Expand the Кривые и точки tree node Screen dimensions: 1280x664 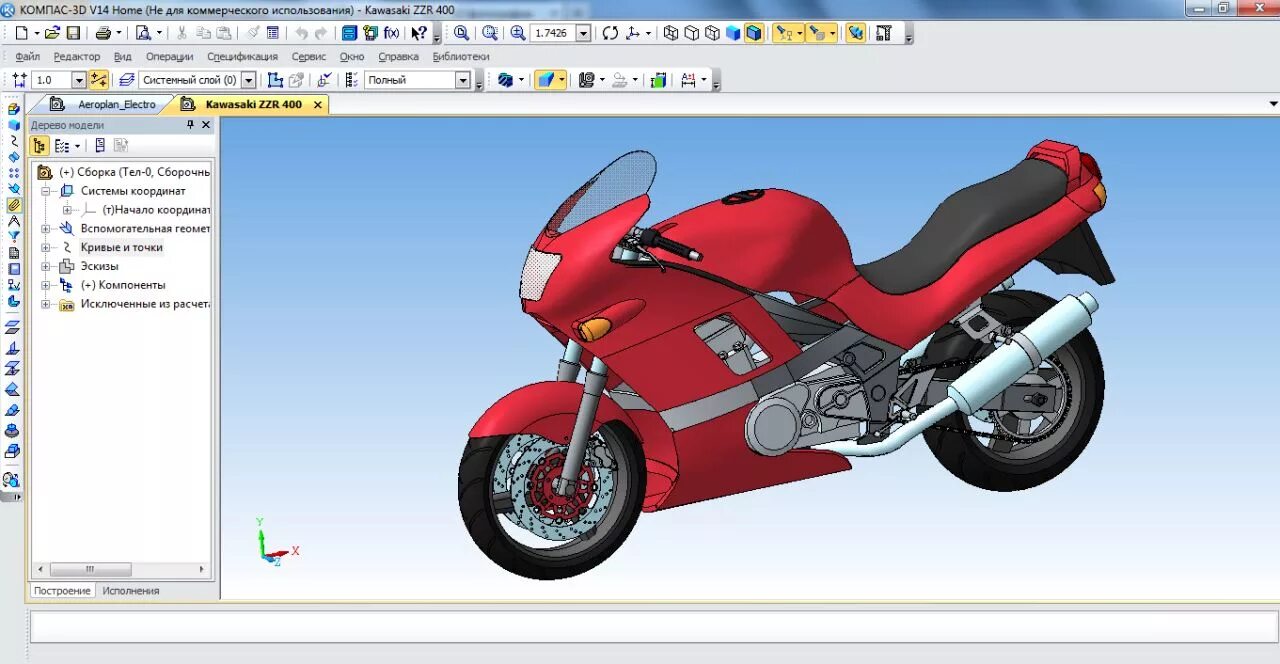pos(45,248)
